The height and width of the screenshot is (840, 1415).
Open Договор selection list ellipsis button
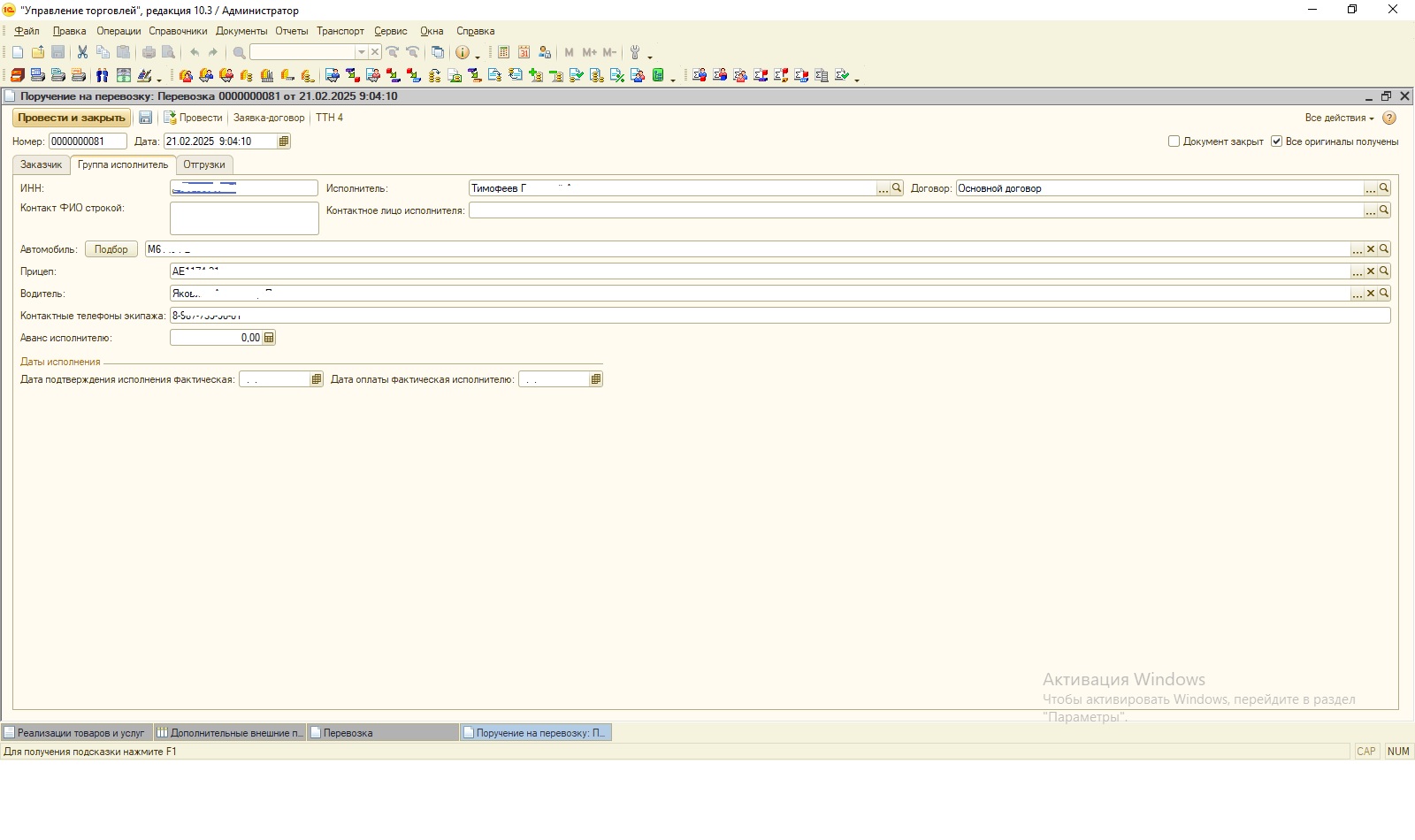(x=1370, y=188)
